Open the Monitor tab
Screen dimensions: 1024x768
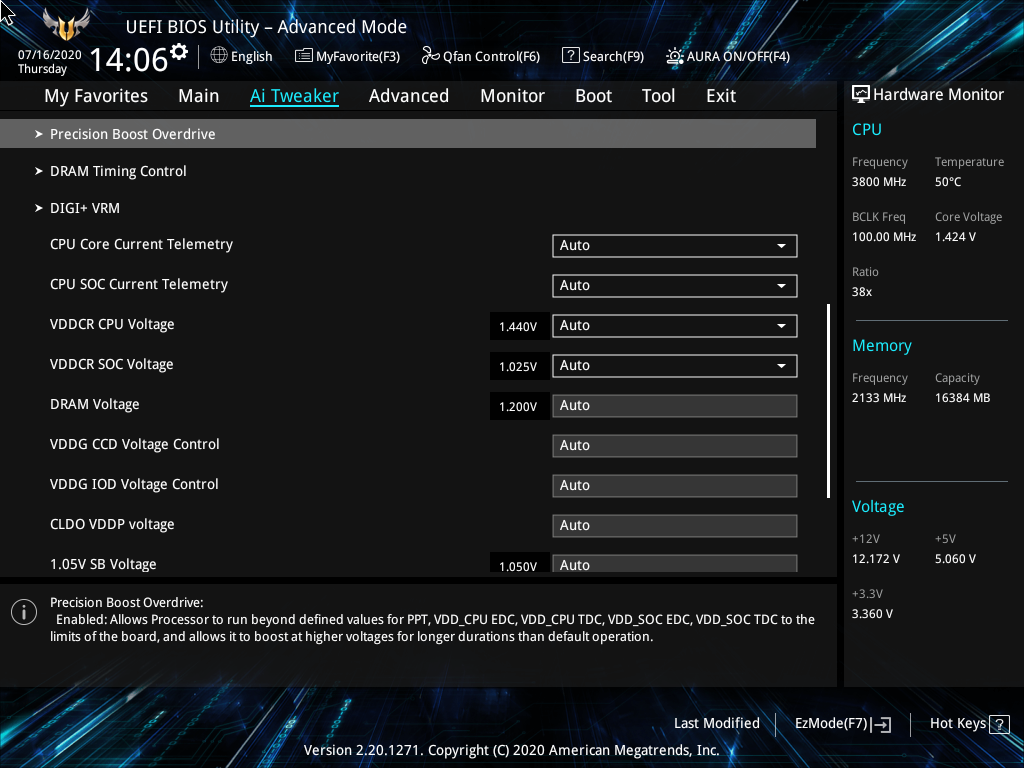pyautogui.click(x=512, y=96)
